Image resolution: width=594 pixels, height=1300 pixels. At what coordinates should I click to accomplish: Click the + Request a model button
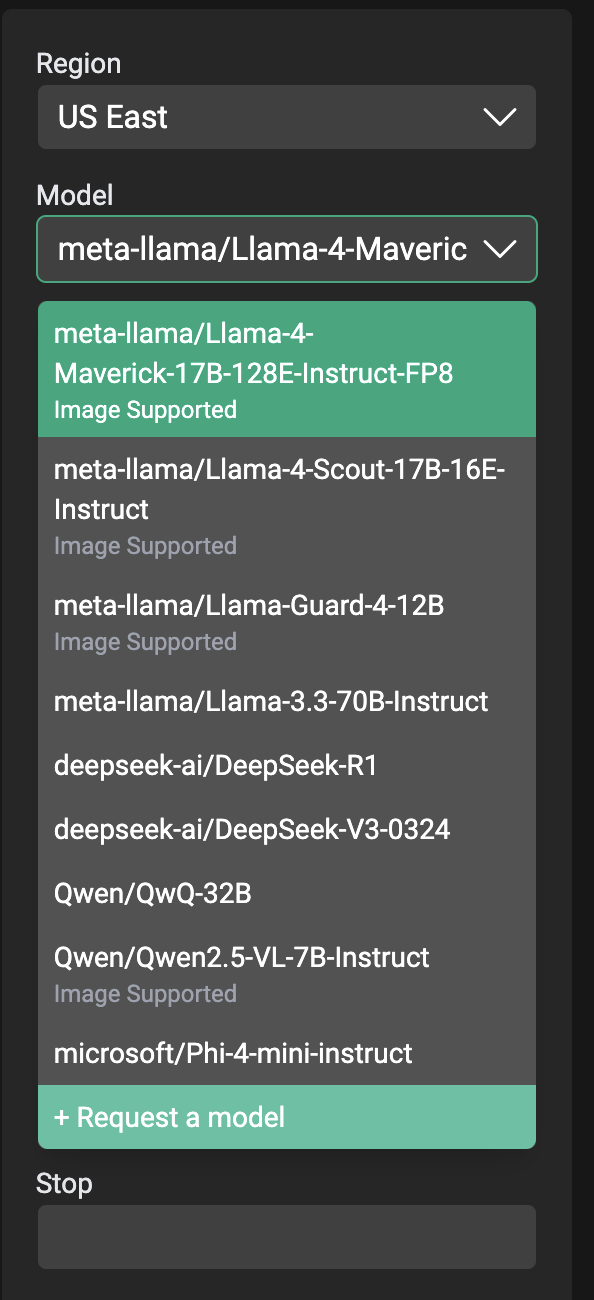[x=287, y=1117]
